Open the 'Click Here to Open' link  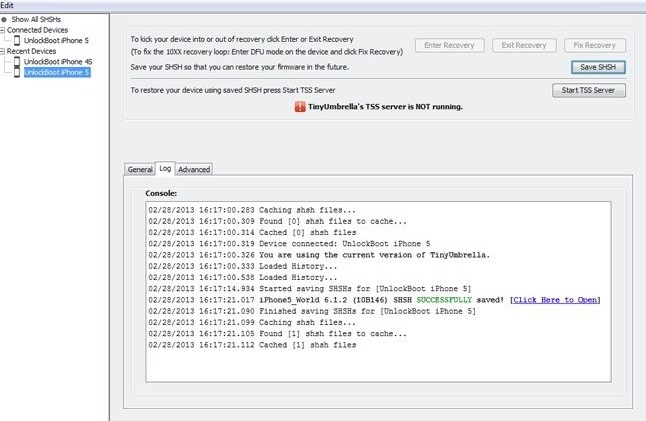coord(553,299)
